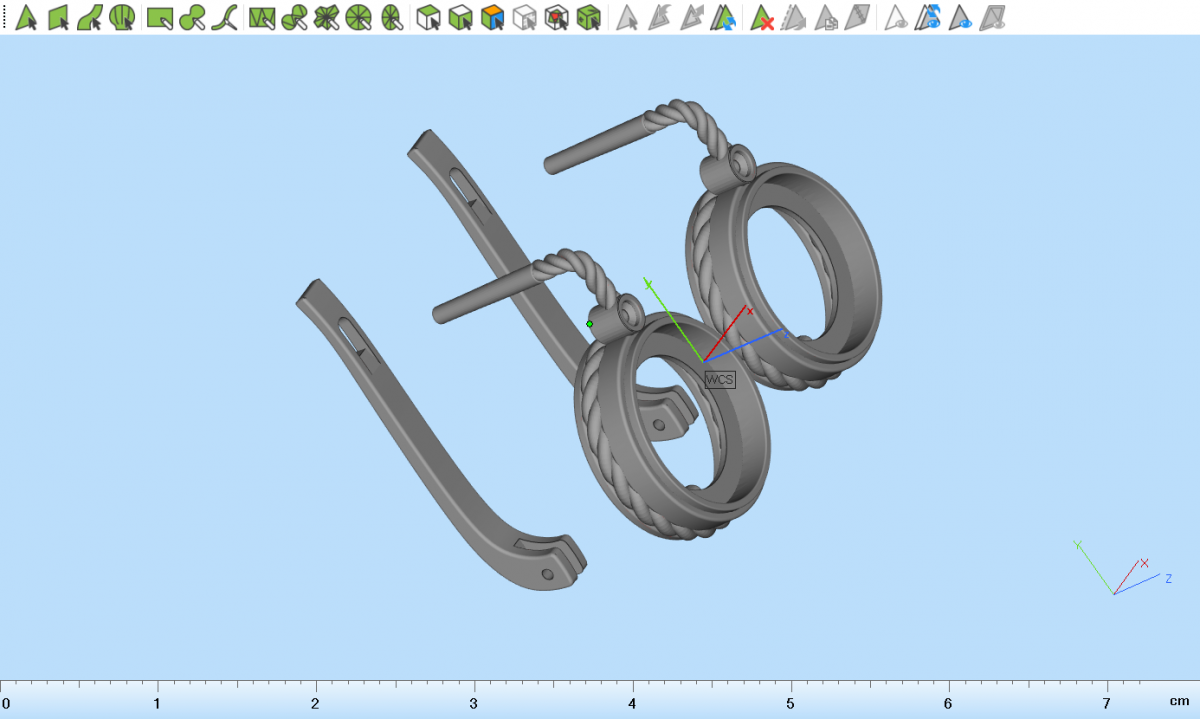Choose the Mark Plane tool

(58, 17)
